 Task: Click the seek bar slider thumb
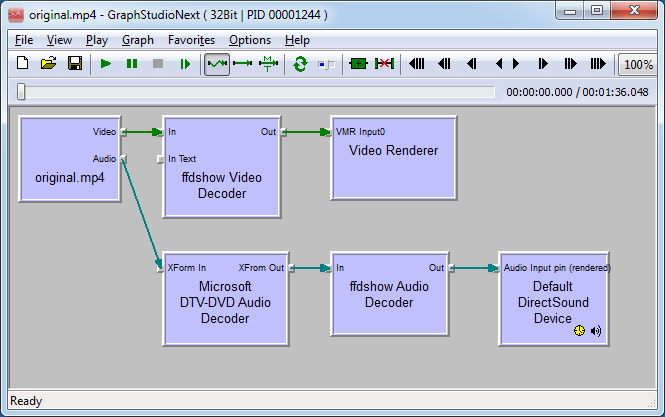pos(21,92)
